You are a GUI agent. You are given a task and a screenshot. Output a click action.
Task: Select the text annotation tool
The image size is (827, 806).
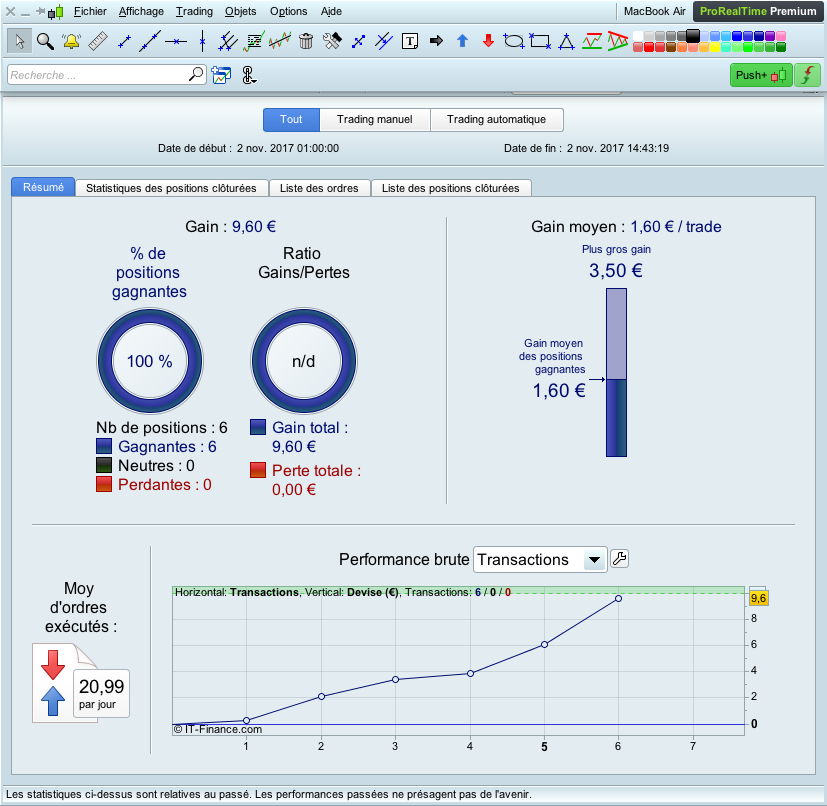click(410, 41)
